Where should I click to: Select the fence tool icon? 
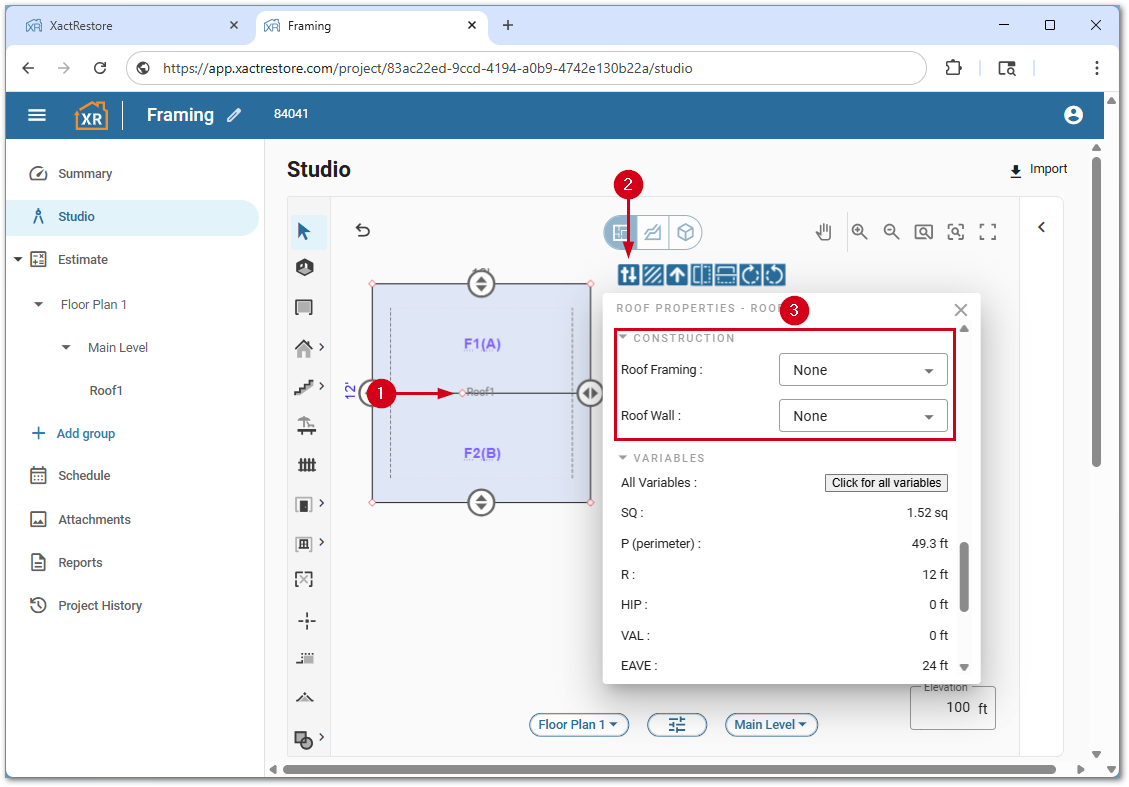[x=306, y=465]
